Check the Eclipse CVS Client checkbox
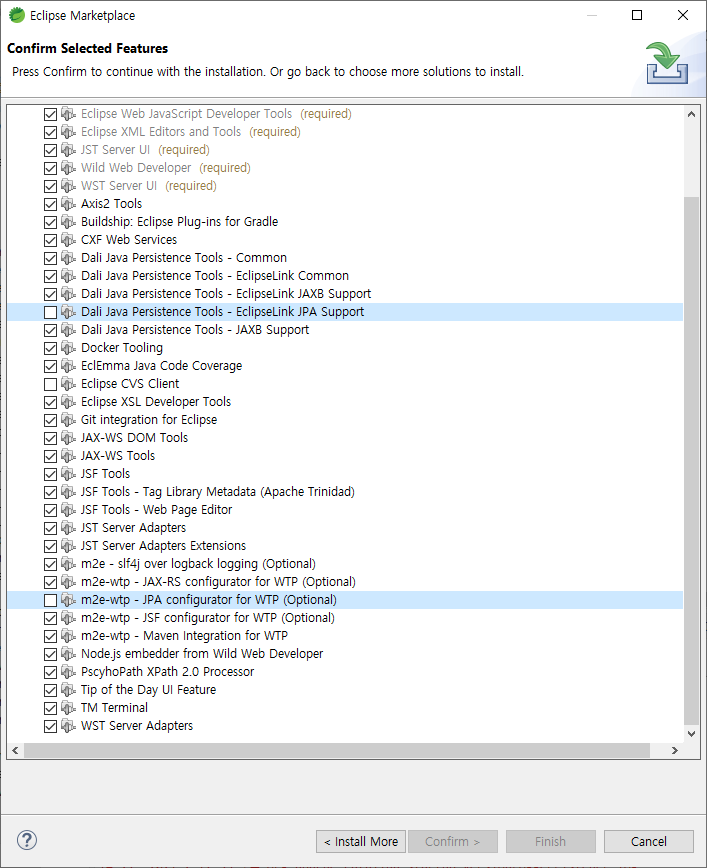 pyautogui.click(x=50, y=384)
